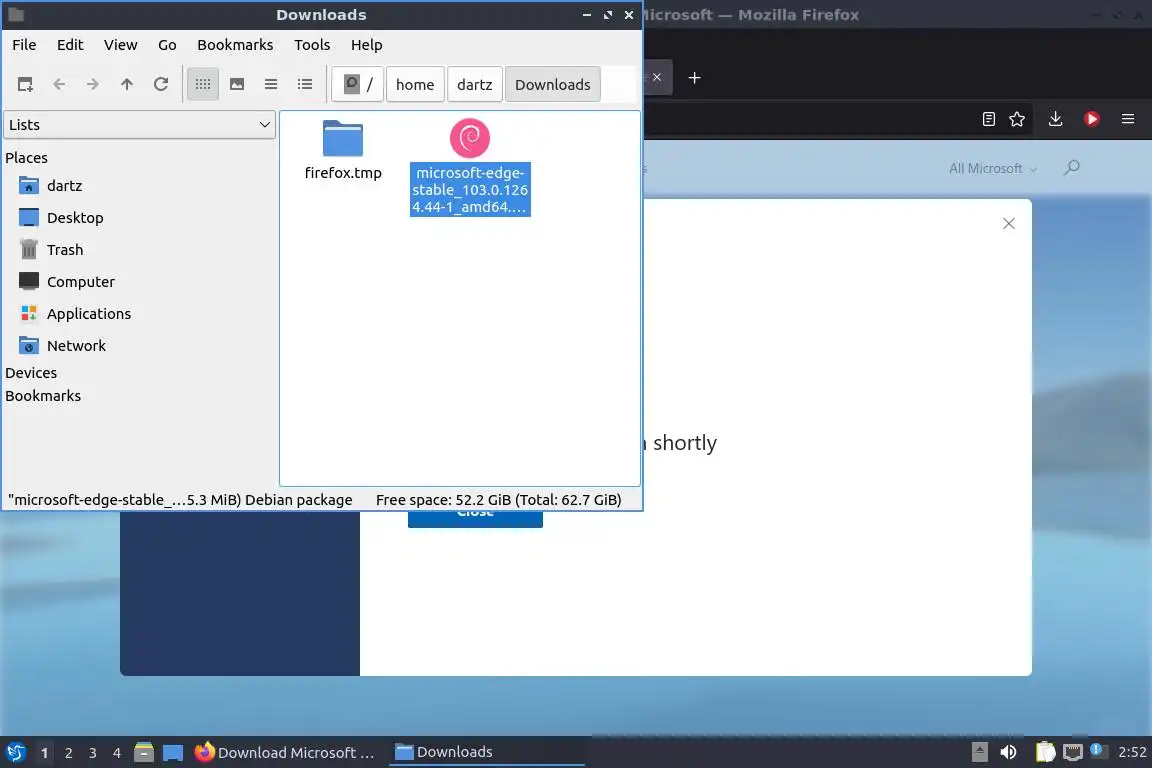Open the Help menu
Screen dimensions: 1152x768
(x=367, y=45)
